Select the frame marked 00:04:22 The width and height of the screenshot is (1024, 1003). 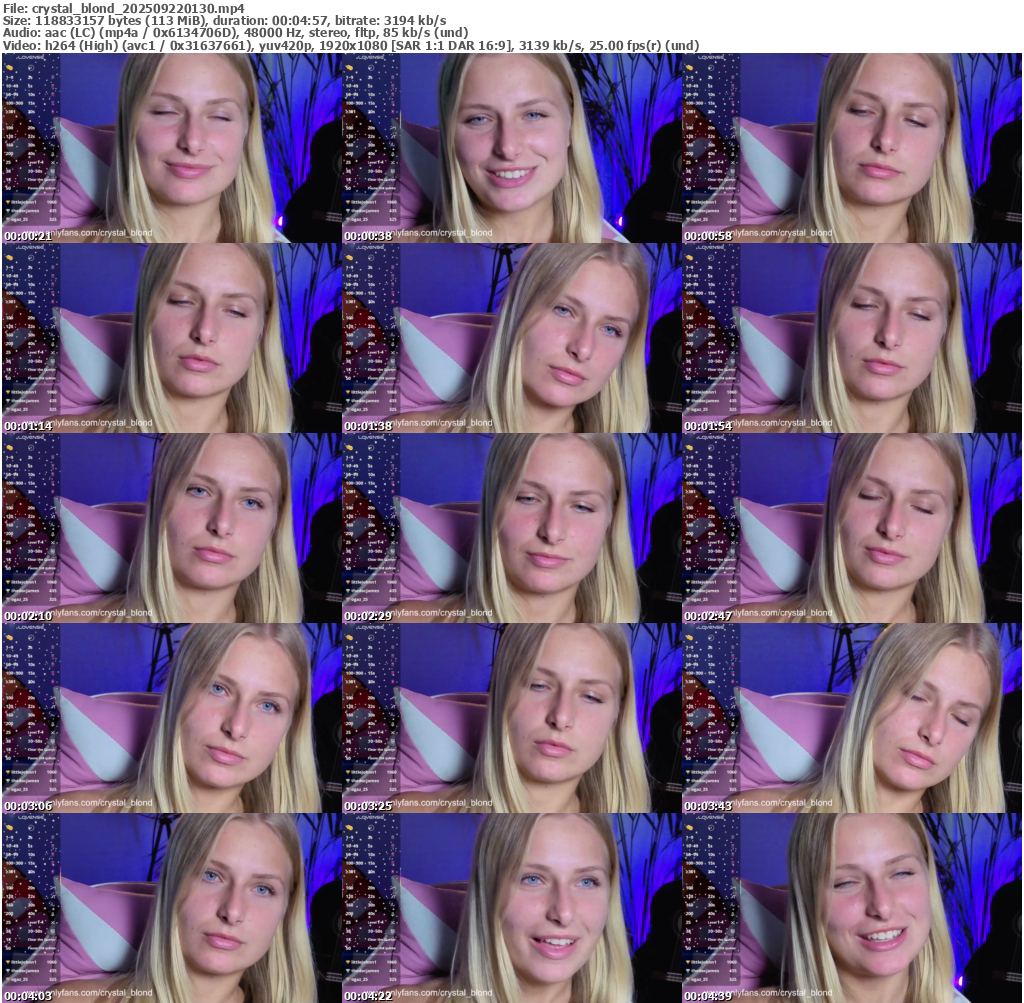pos(511,907)
